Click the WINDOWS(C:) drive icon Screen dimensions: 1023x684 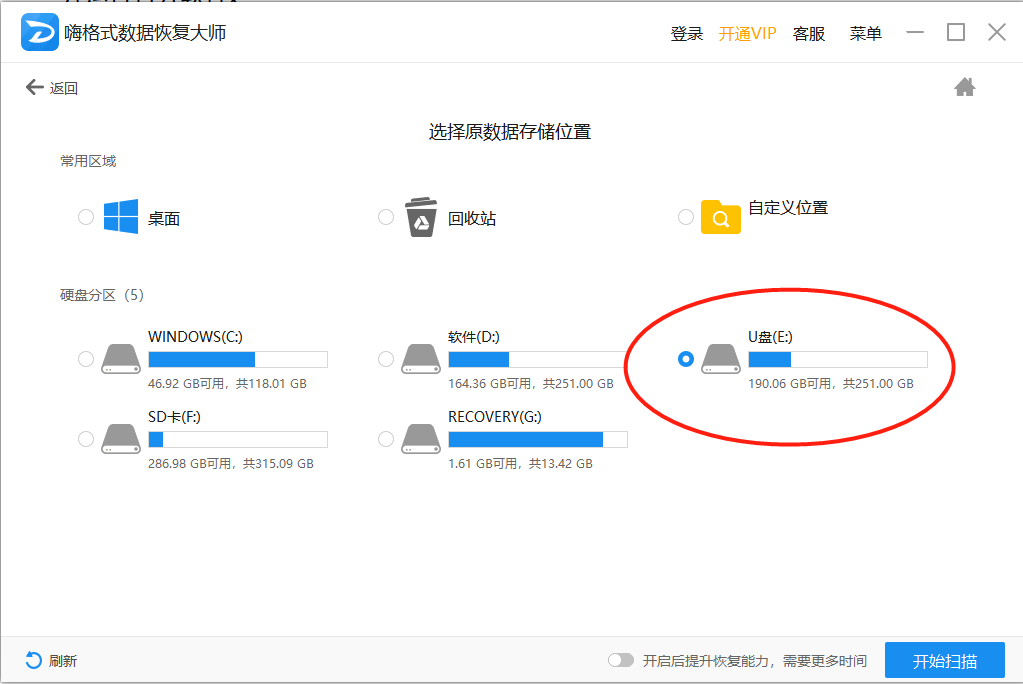tap(121, 359)
